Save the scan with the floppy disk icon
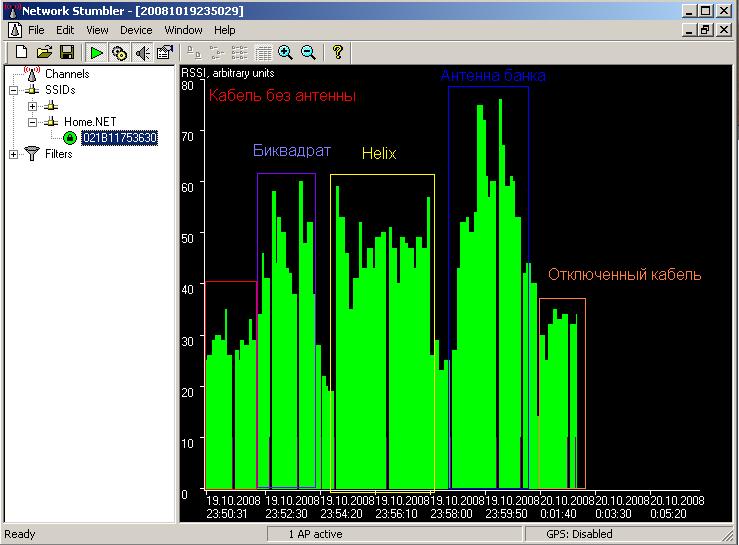739x545 pixels. [x=66, y=52]
